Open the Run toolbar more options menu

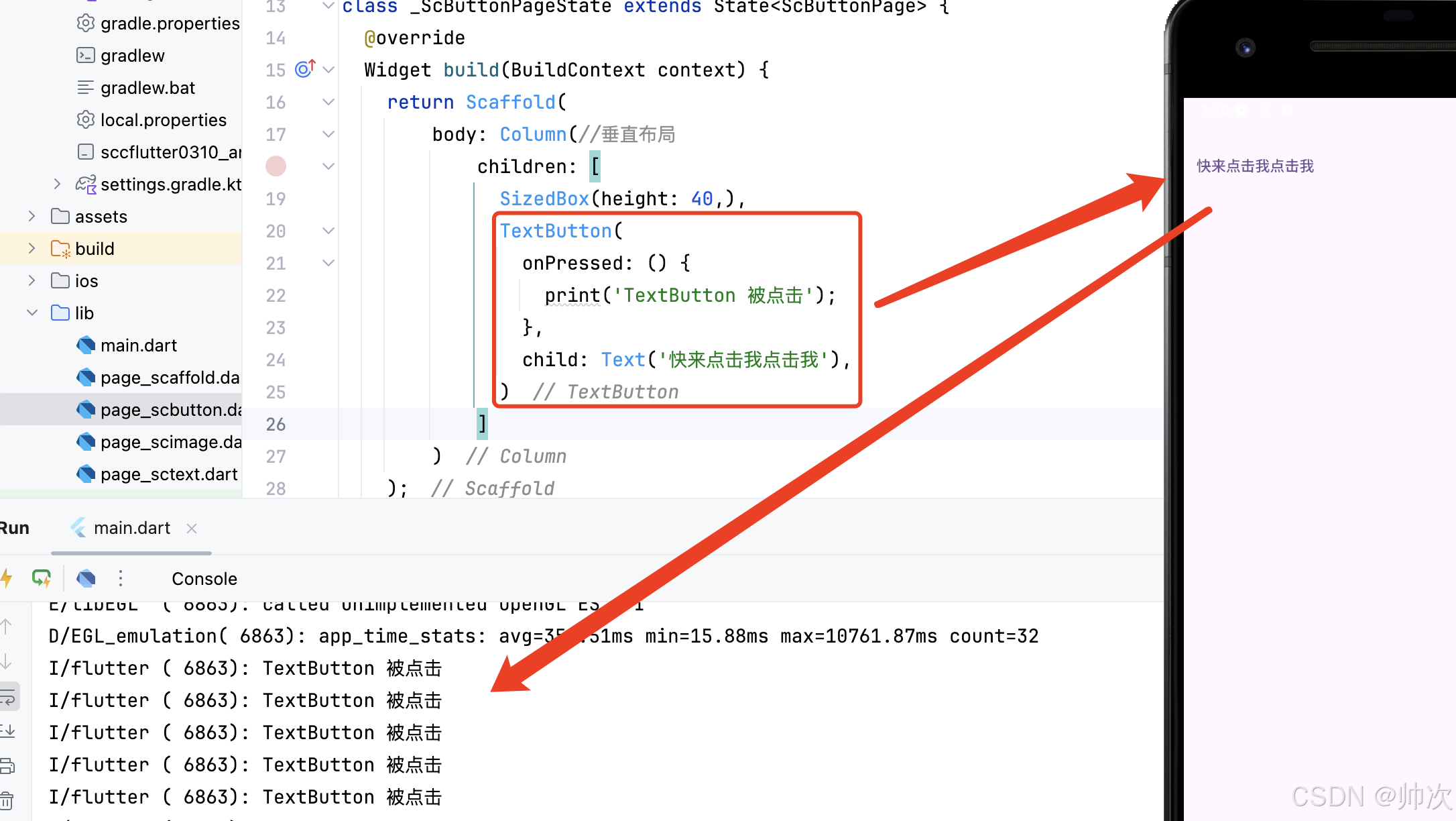tap(121, 578)
